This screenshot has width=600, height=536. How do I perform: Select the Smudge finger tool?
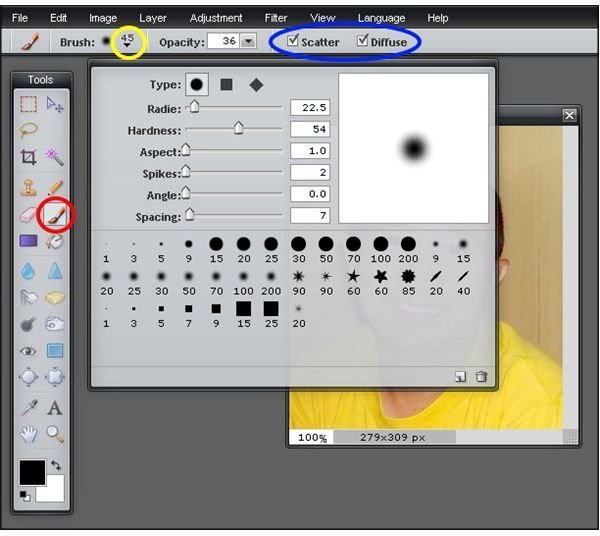point(29,298)
